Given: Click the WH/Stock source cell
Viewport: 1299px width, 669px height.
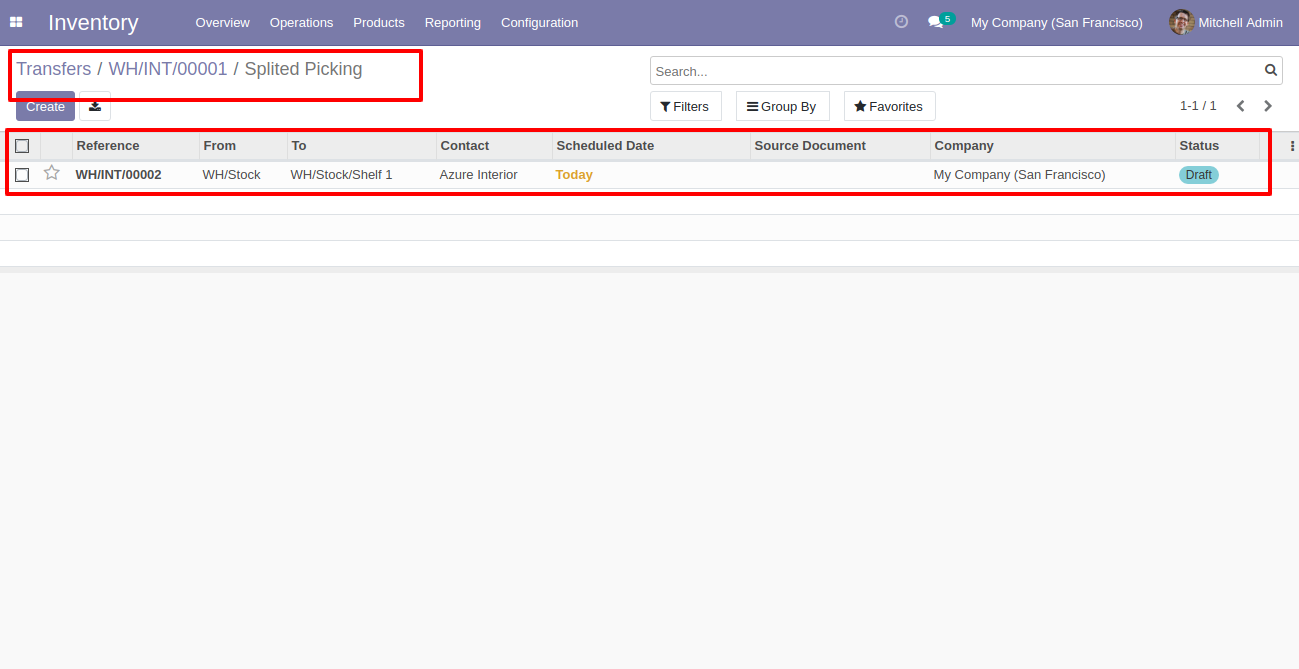Looking at the screenshot, I should (232, 175).
